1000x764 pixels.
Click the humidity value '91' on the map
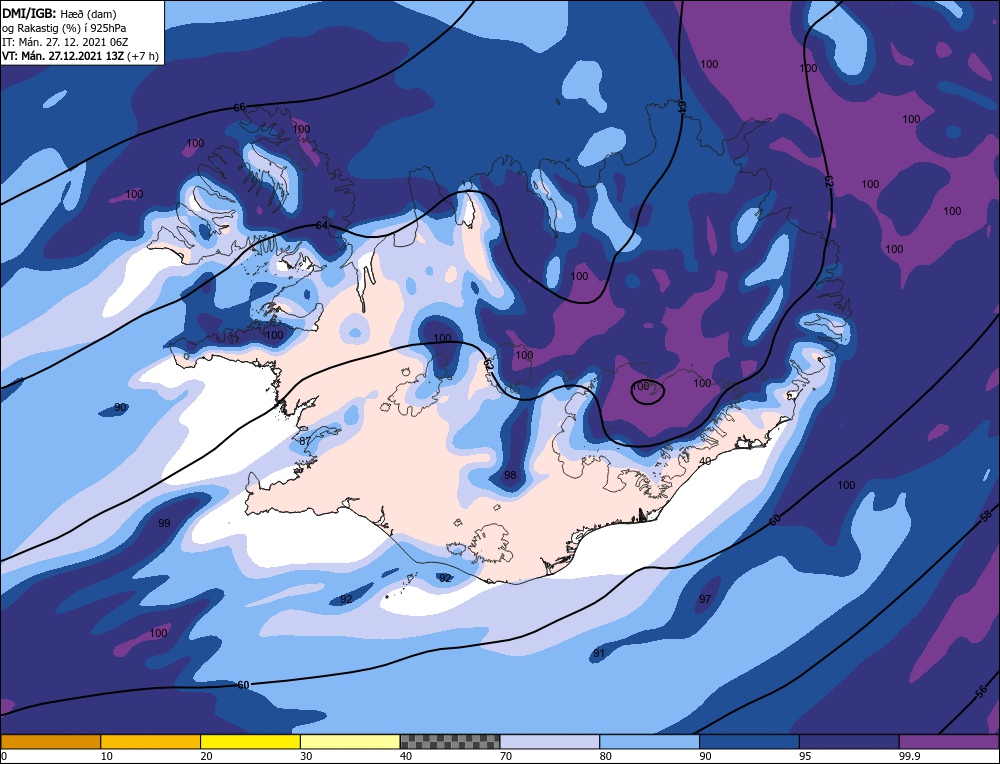tap(598, 653)
